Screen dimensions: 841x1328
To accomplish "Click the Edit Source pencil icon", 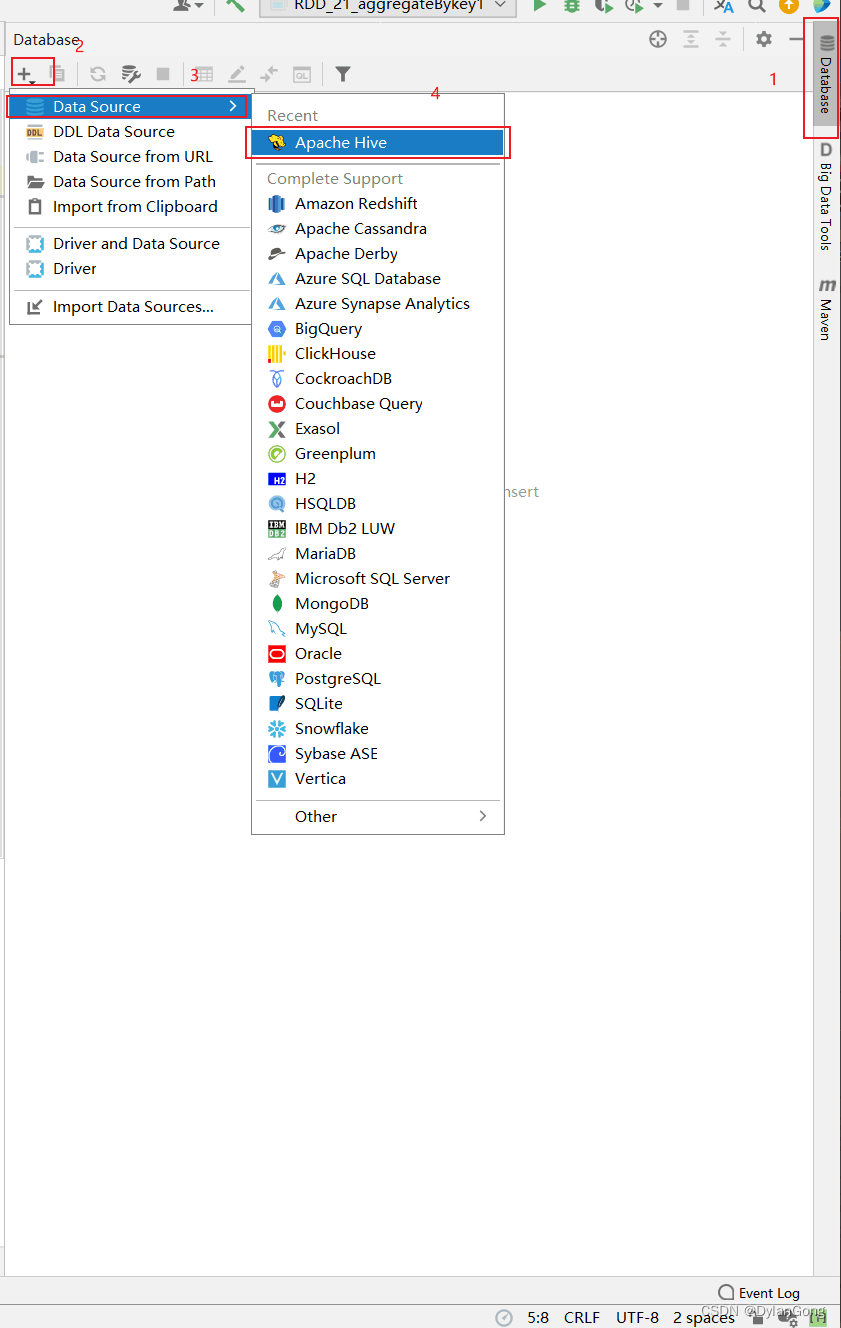I will click(237, 74).
